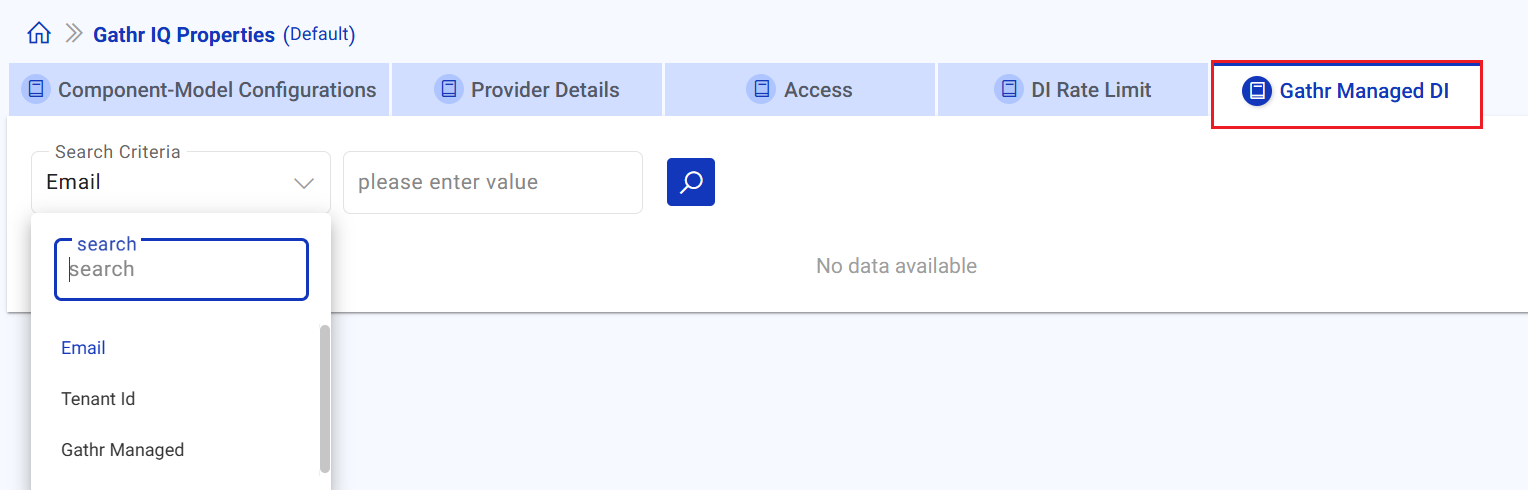Screen dimensions: 1528x490
Task: Click the DI Rate Limit tab icon
Action: pos(1009,89)
